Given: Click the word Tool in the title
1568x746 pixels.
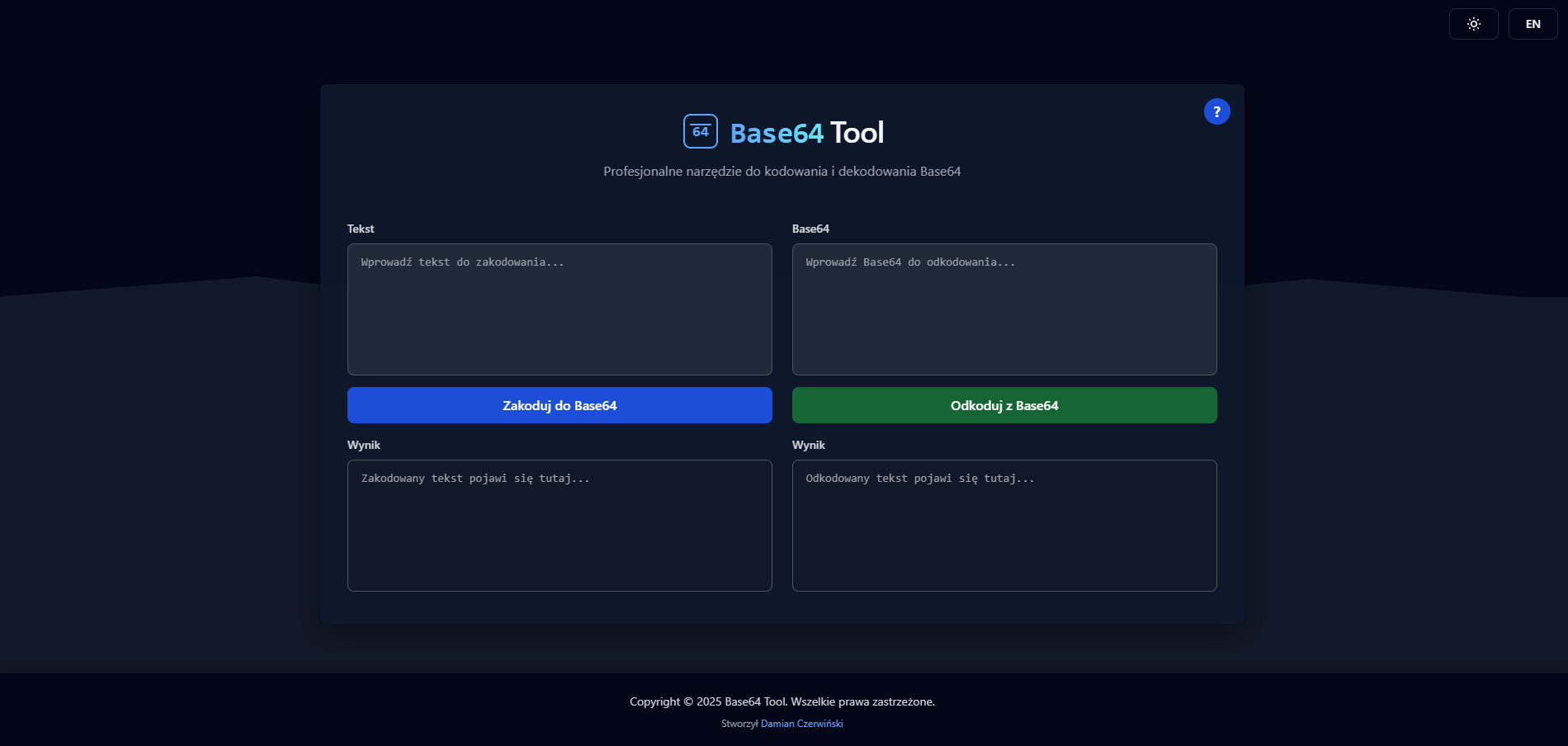Looking at the screenshot, I should click(x=857, y=133).
